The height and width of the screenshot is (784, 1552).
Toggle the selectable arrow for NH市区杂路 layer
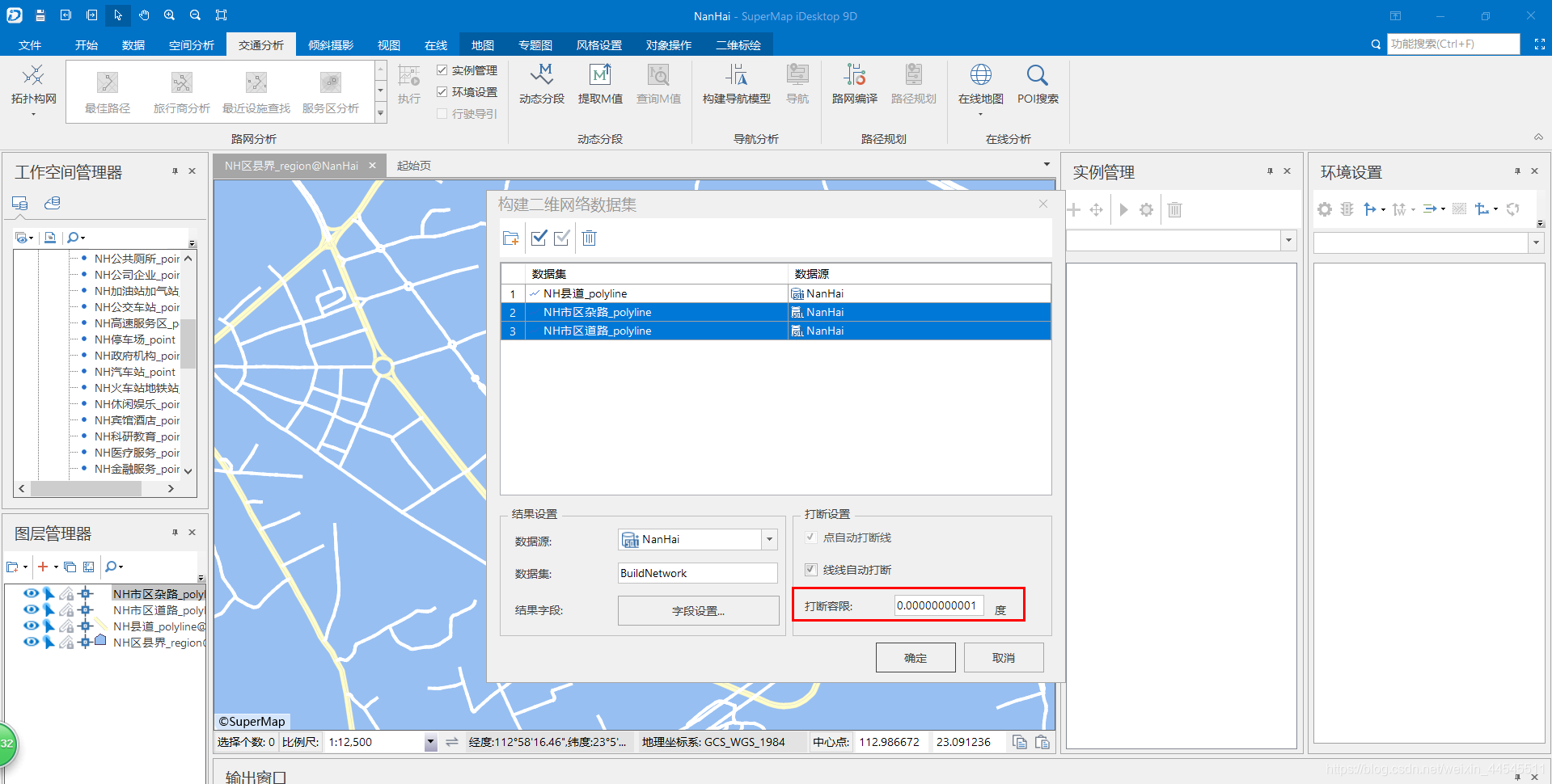pyautogui.click(x=49, y=594)
